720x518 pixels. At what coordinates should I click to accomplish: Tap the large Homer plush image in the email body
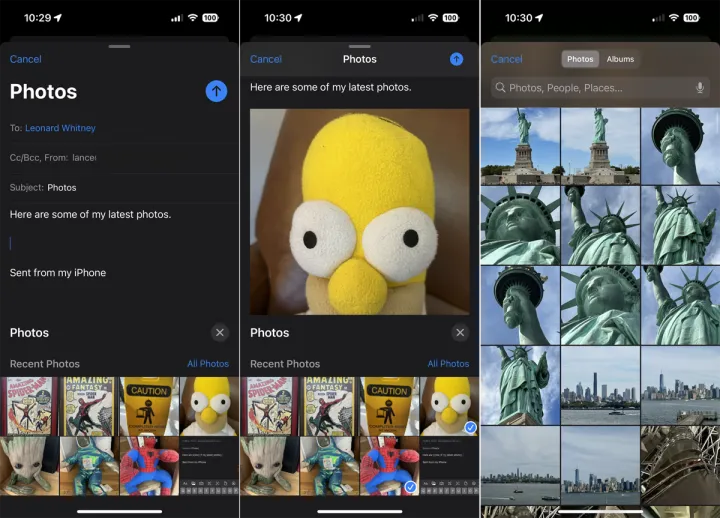359,211
